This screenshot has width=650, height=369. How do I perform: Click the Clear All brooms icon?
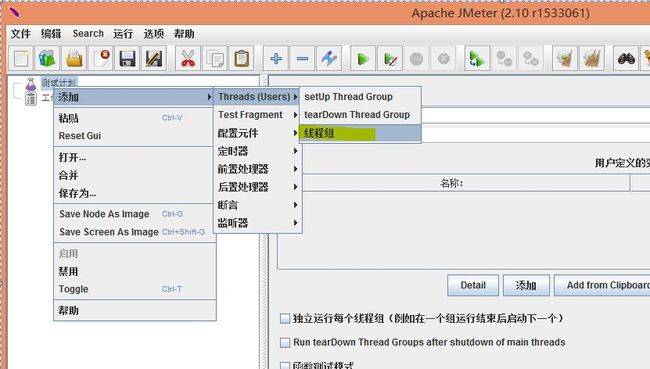click(592, 58)
